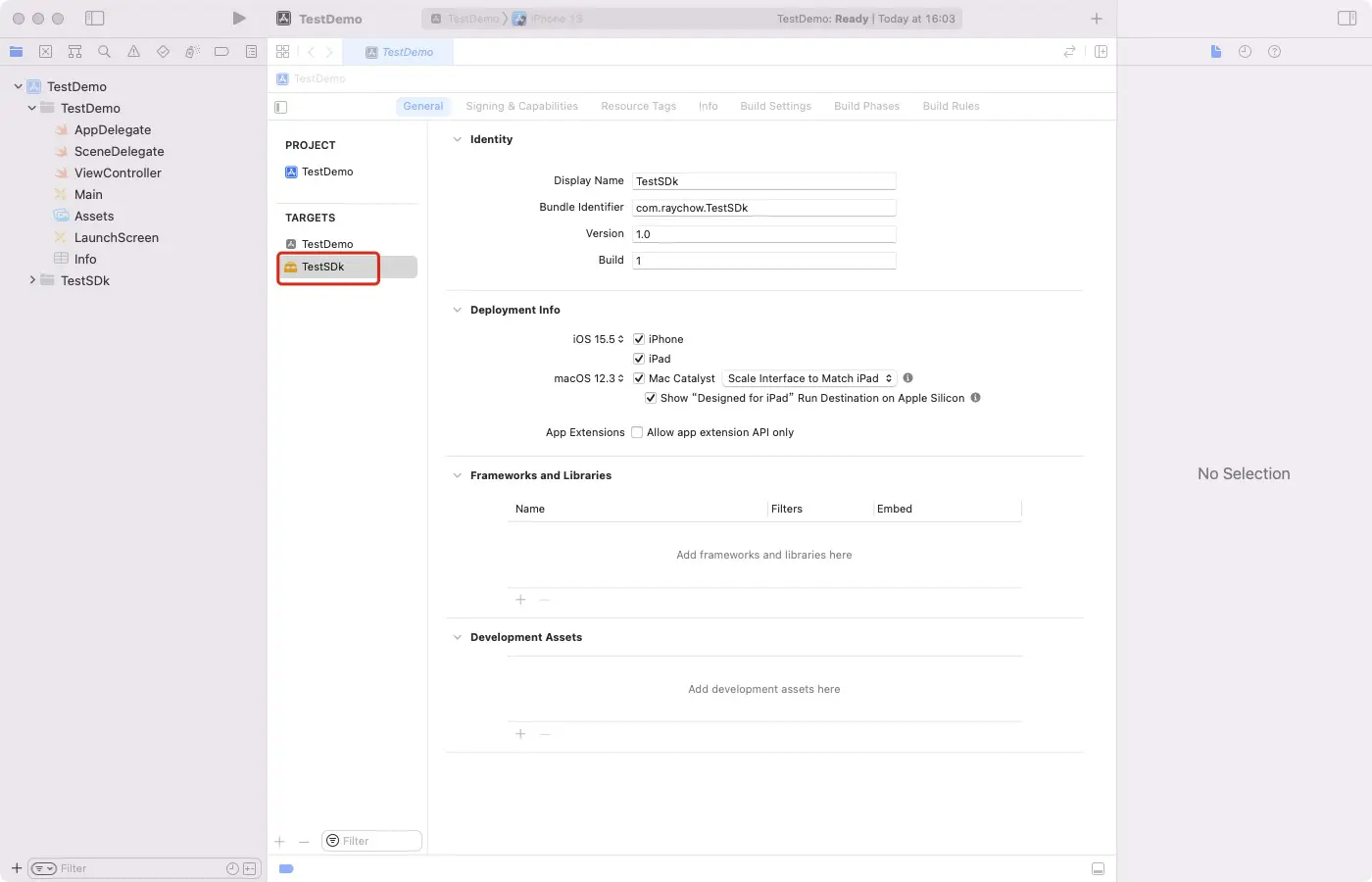Screen dimensions: 1372x882
Task: Open the History inspector clock icon
Action: point(1245,52)
